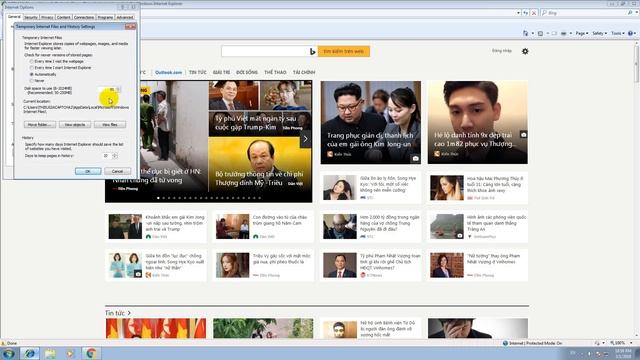Open the General tab in Internet Options

click(14, 17)
